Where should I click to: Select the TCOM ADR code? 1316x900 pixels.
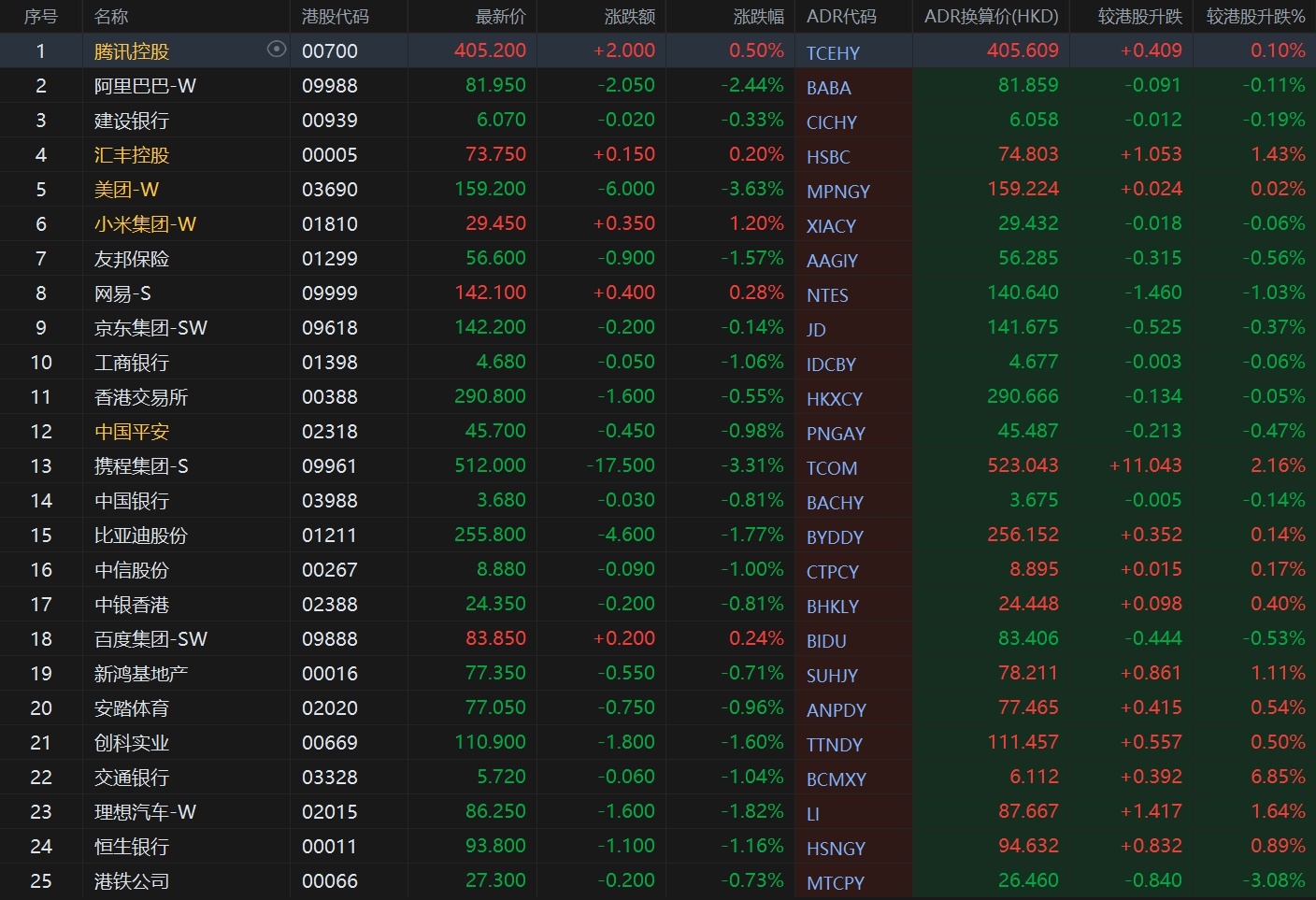pos(831,468)
